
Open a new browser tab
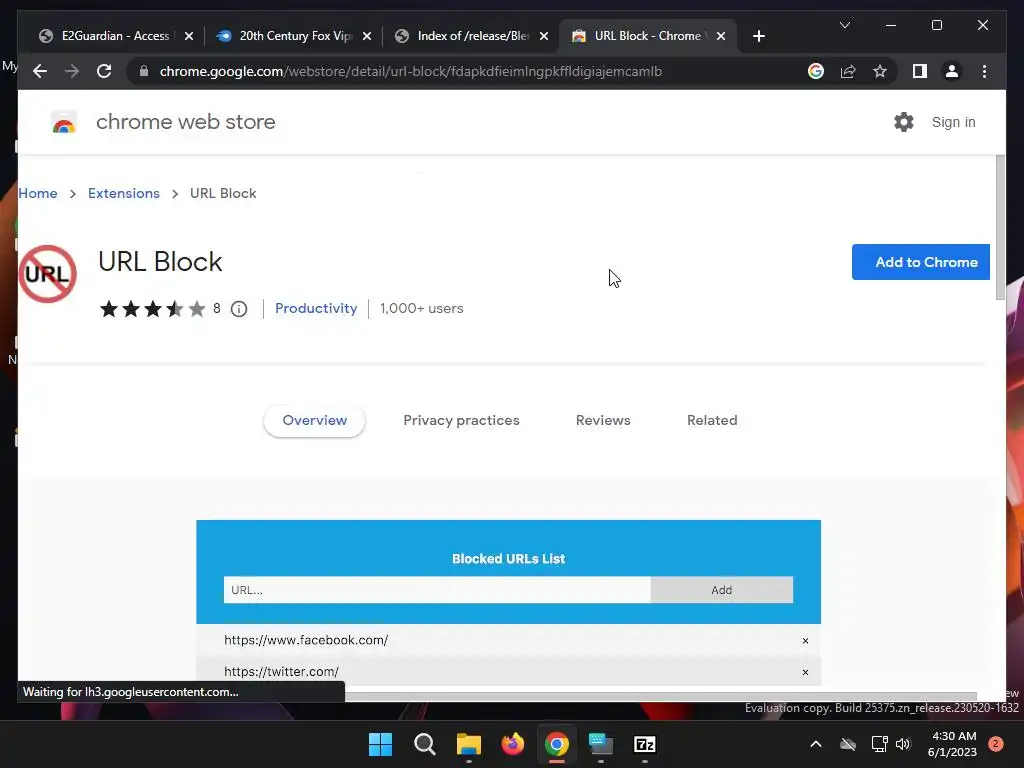tap(758, 36)
